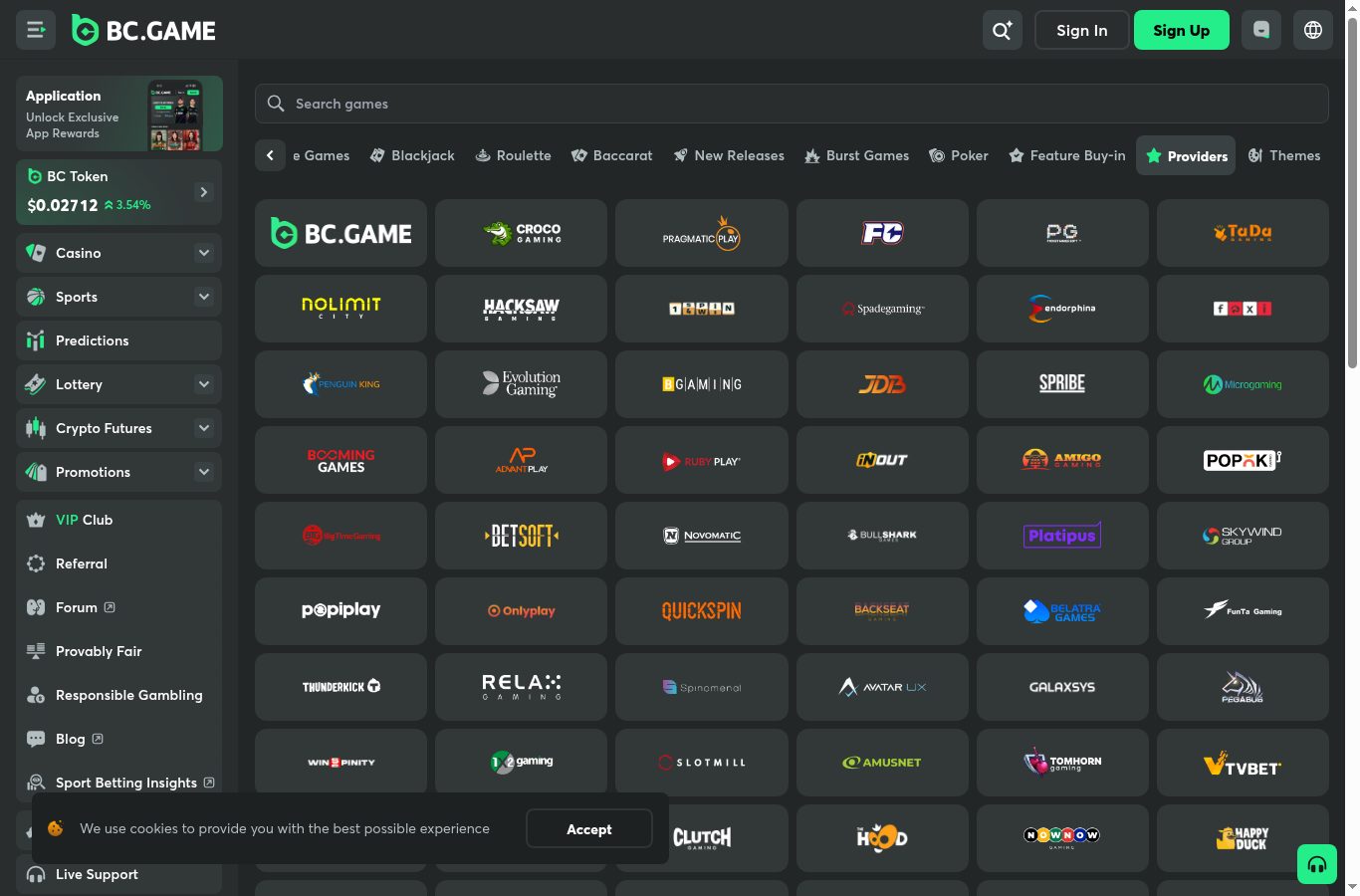Open the Croco Gaming provider tile
The image size is (1360, 896).
tap(521, 233)
